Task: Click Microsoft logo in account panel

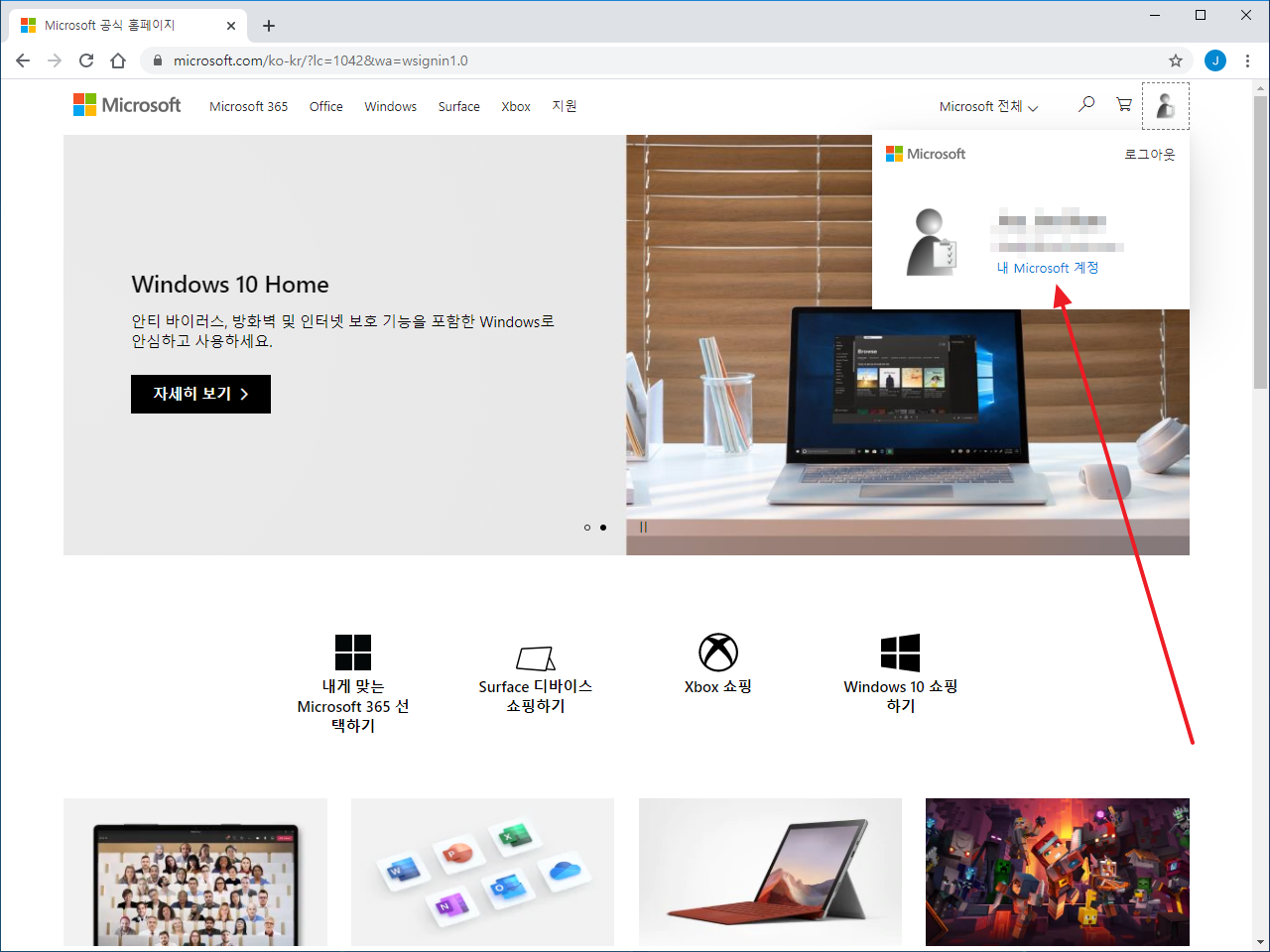Action: [x=926, y=154]
